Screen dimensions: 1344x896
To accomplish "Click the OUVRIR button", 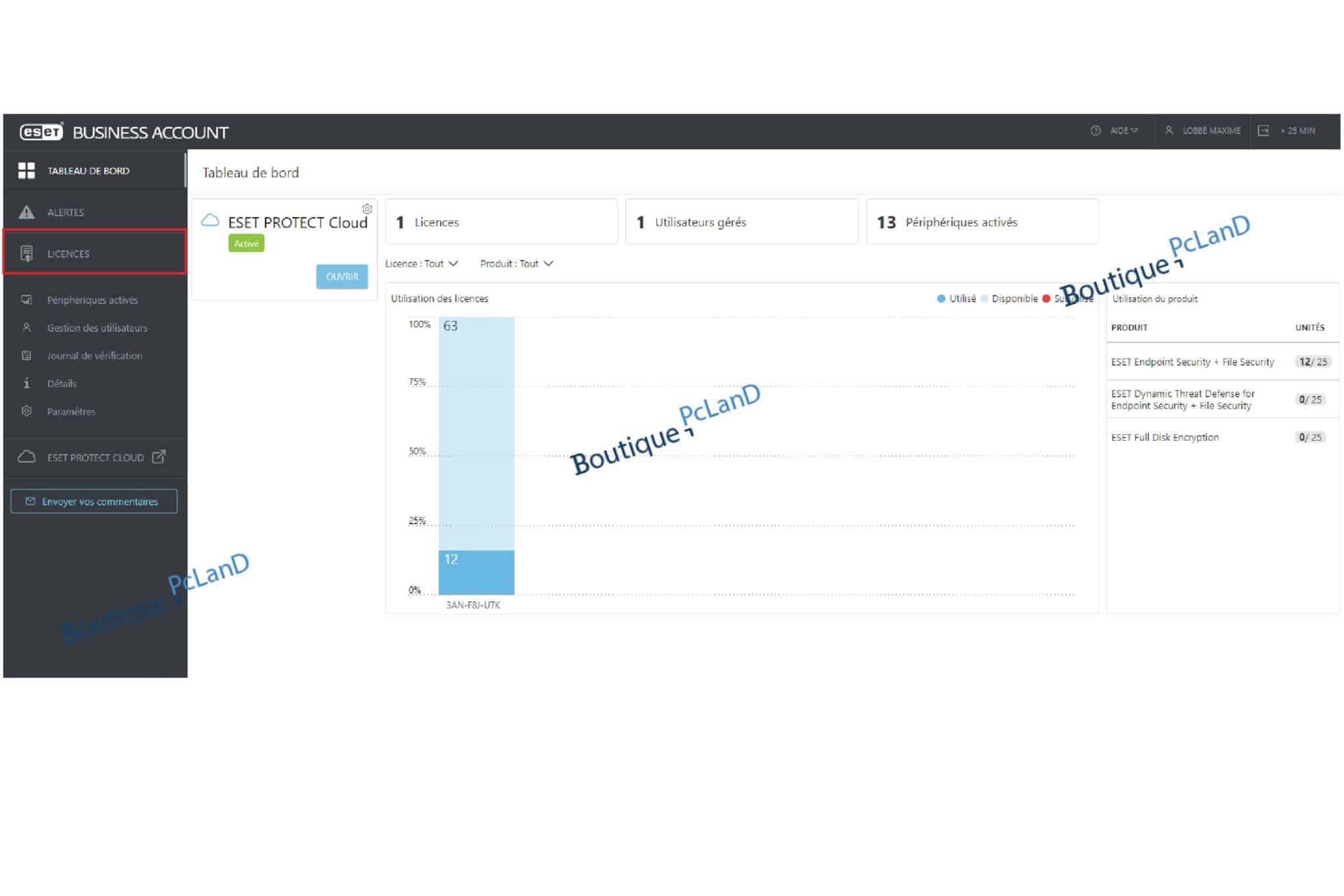I will coord(342,276).
